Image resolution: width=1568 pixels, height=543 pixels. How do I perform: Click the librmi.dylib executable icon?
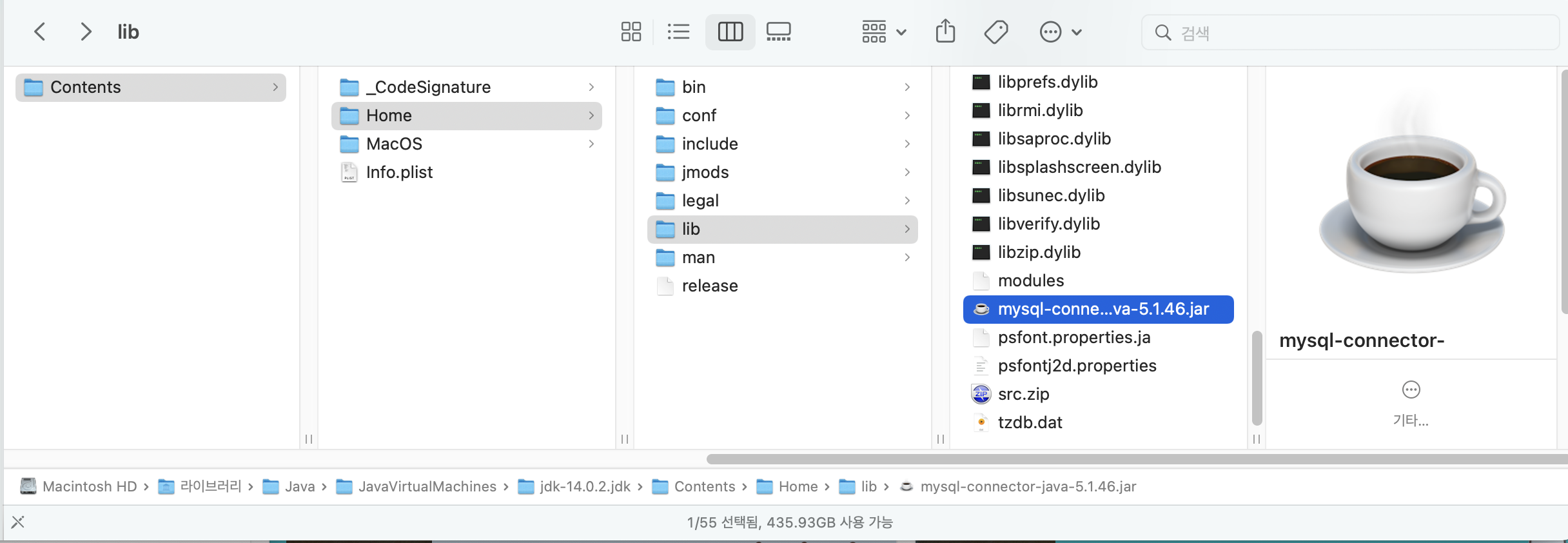(x=981, y=110)
